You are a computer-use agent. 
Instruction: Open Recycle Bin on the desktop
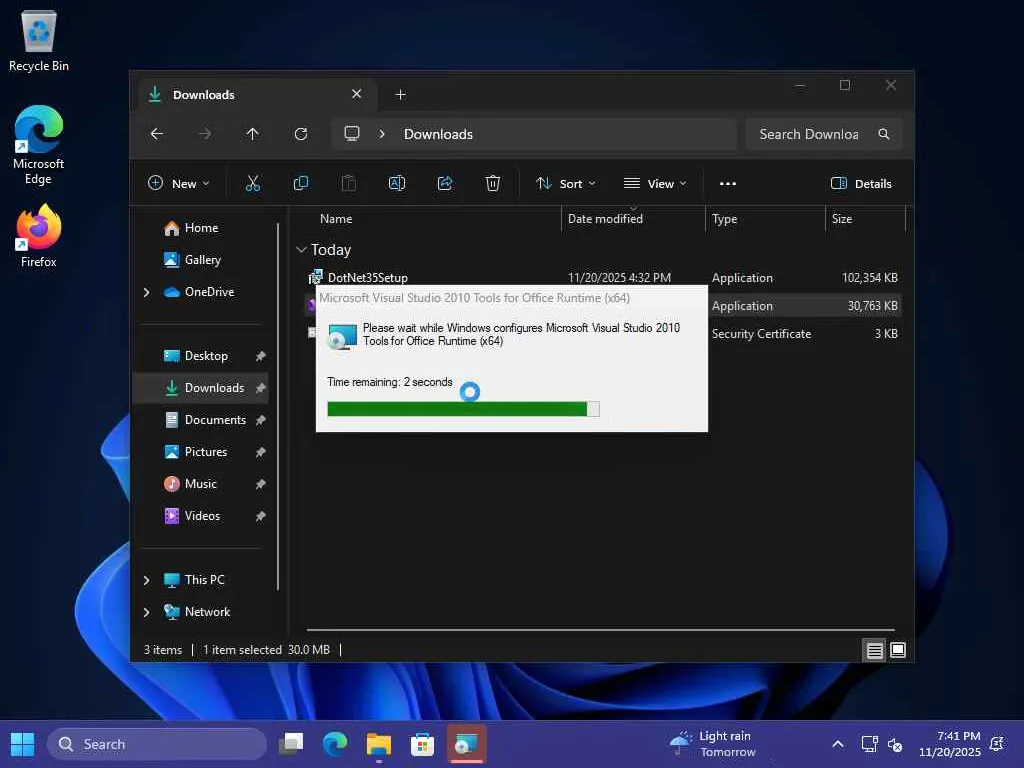[39, 41]
